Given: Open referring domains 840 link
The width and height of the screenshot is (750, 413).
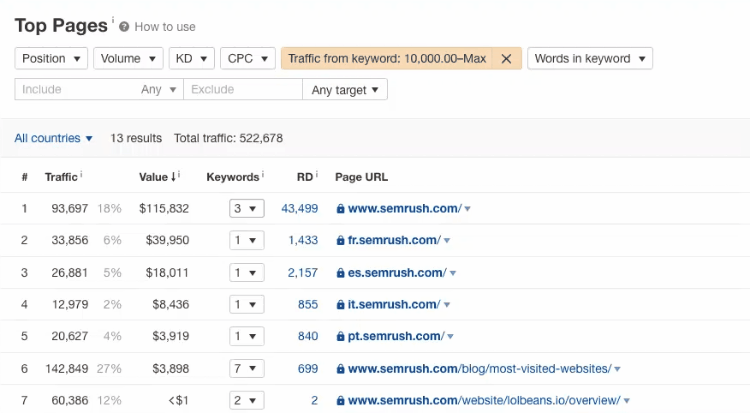Looking at the screenshot, I should coord(308,336).
